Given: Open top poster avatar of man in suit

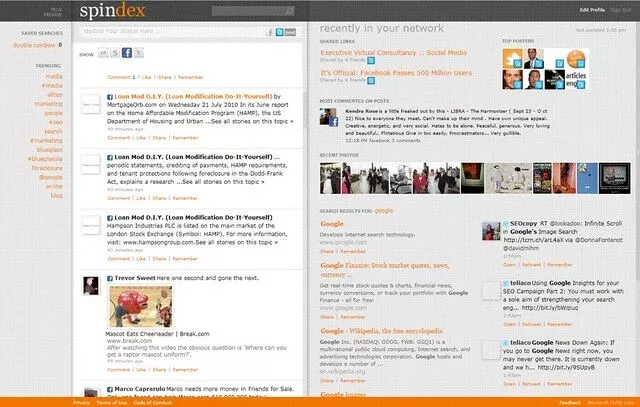Looking at the screenshot, I should click(x=533, y=58).
